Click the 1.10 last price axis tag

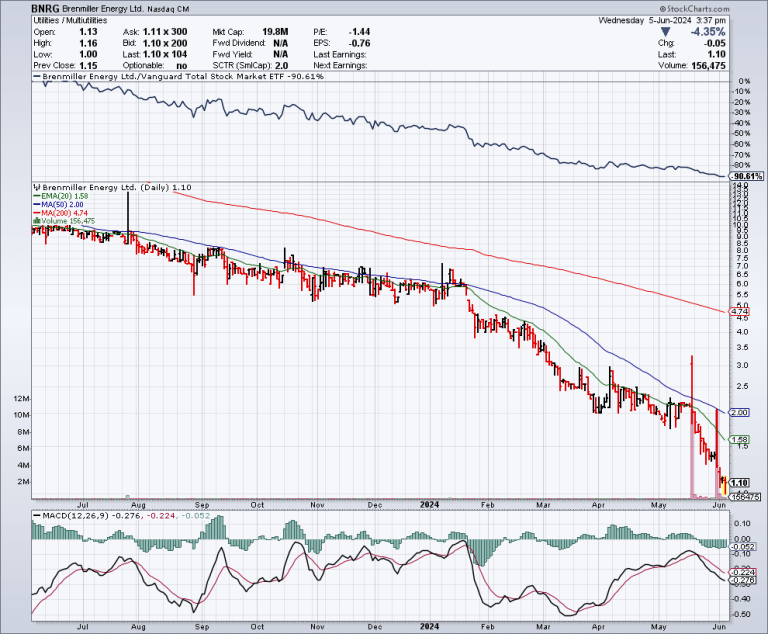point(739,483)
